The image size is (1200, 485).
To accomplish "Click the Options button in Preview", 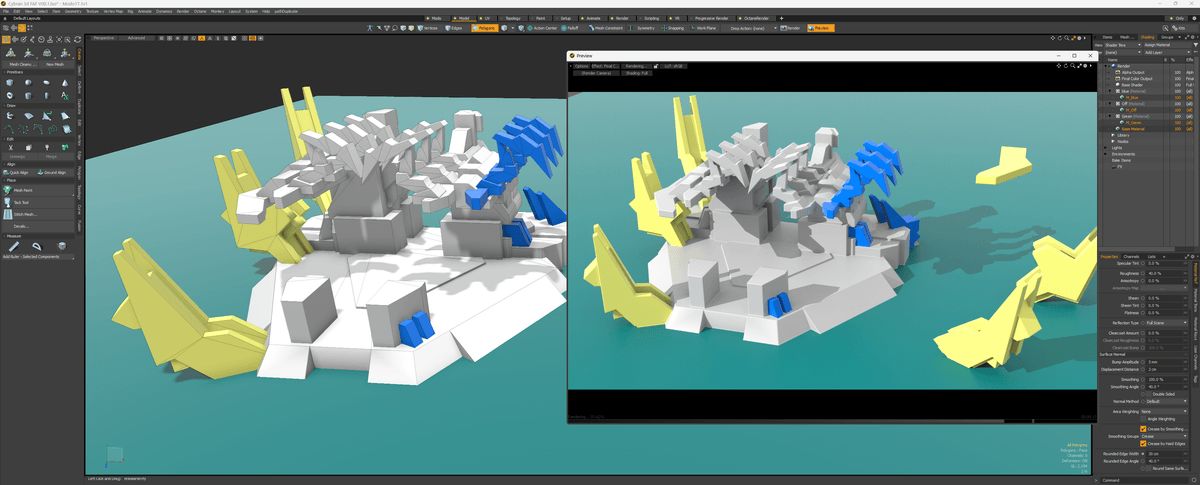I will coord(581,66).
